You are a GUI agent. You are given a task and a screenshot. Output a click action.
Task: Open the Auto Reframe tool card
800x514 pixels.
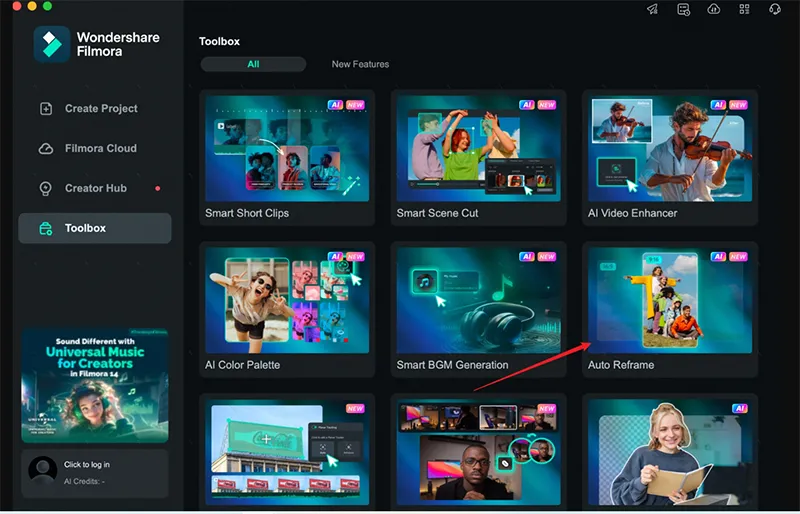[x=670, y=310]
